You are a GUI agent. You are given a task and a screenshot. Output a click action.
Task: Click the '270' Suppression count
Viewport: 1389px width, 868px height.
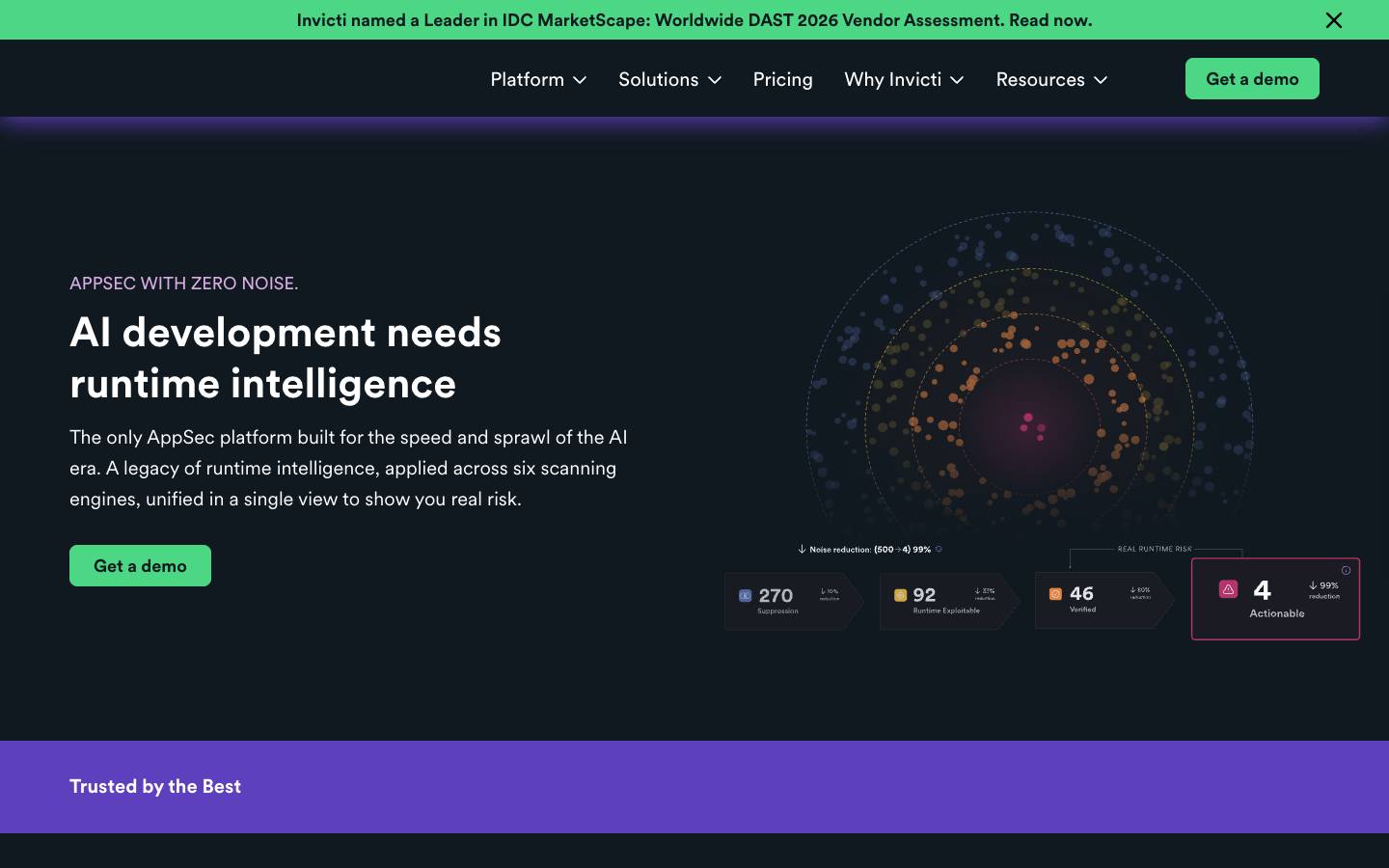tap(776, 596)
